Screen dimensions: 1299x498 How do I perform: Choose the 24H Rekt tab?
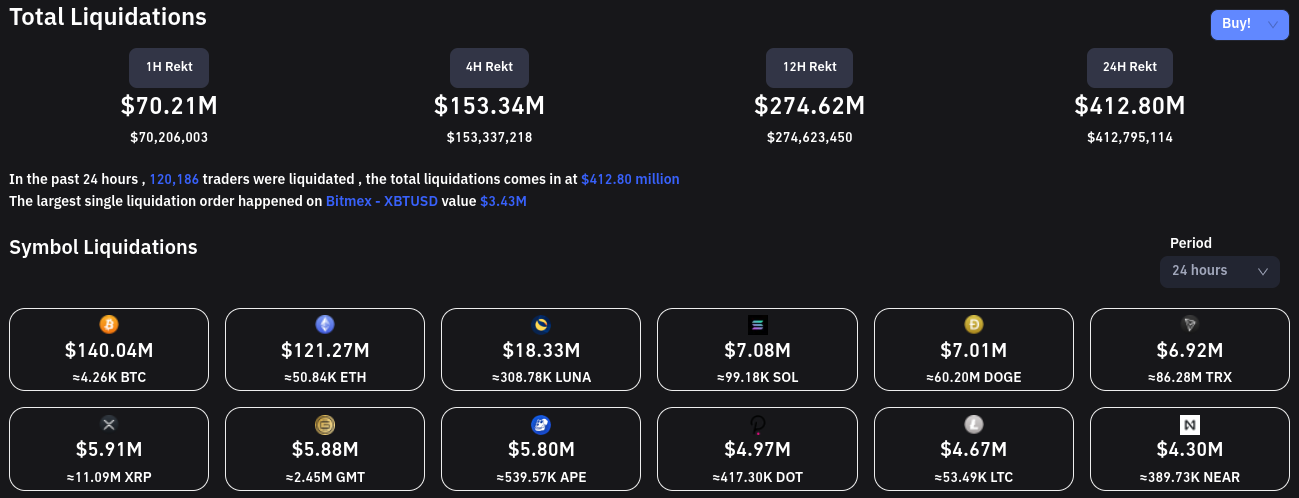point(1129,67)
